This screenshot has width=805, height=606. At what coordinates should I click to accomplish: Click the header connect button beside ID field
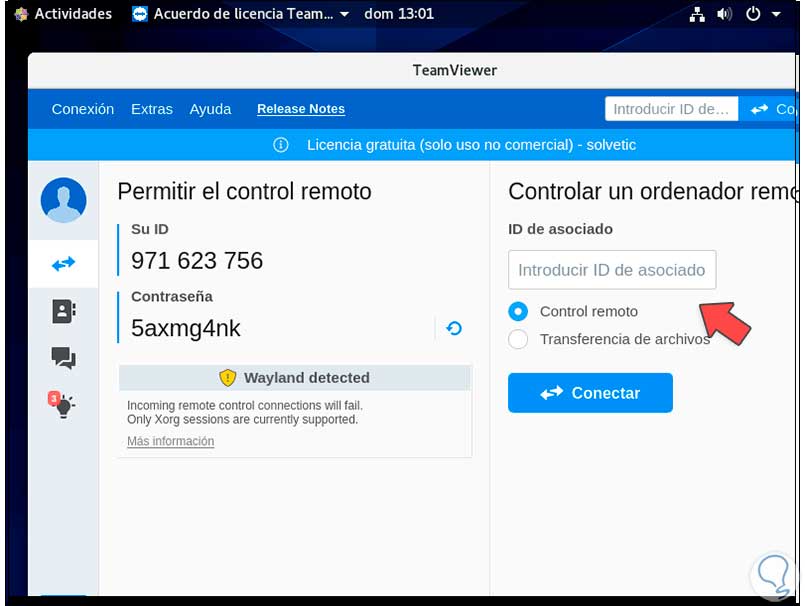click(770, 109)
